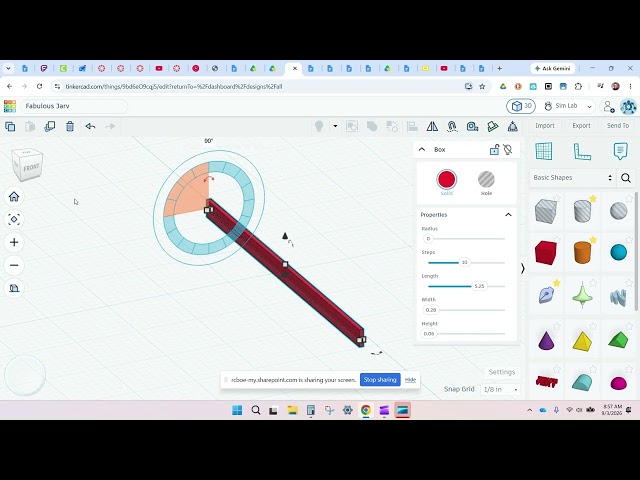Open the user profile avatar
The height and width of the screenshot is (480, 640).
[x=628, y=107]
